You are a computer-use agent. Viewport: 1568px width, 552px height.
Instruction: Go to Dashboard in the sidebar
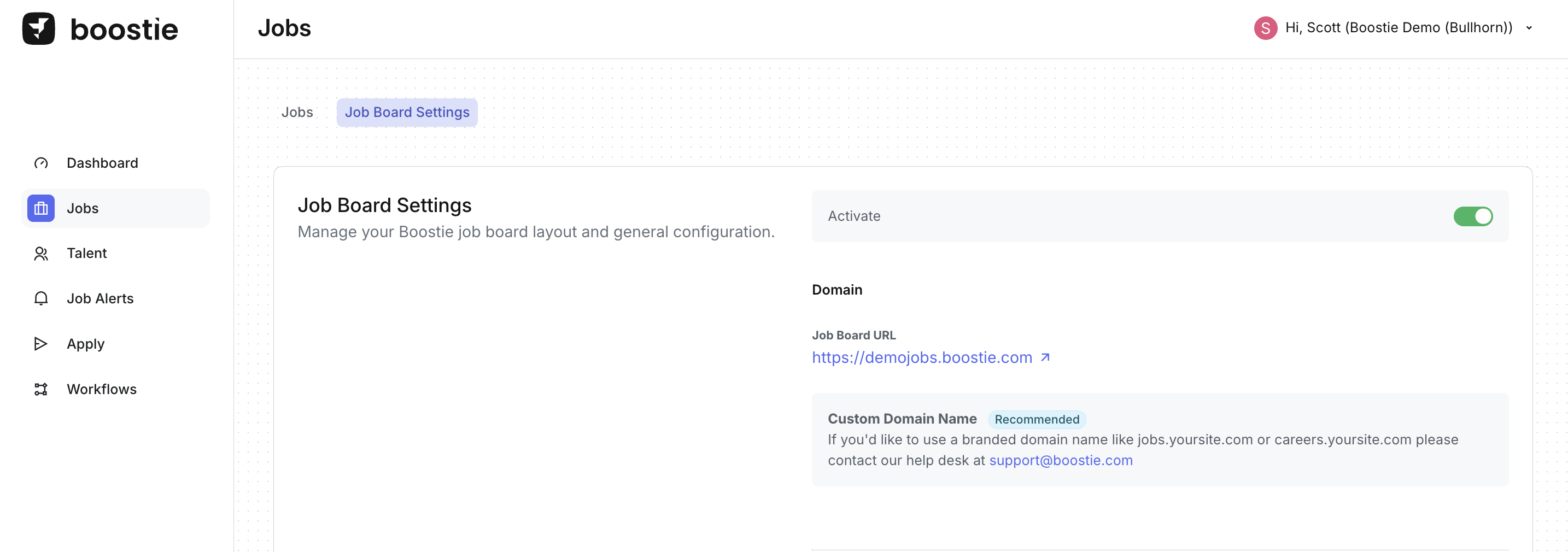tap(102, 163)
